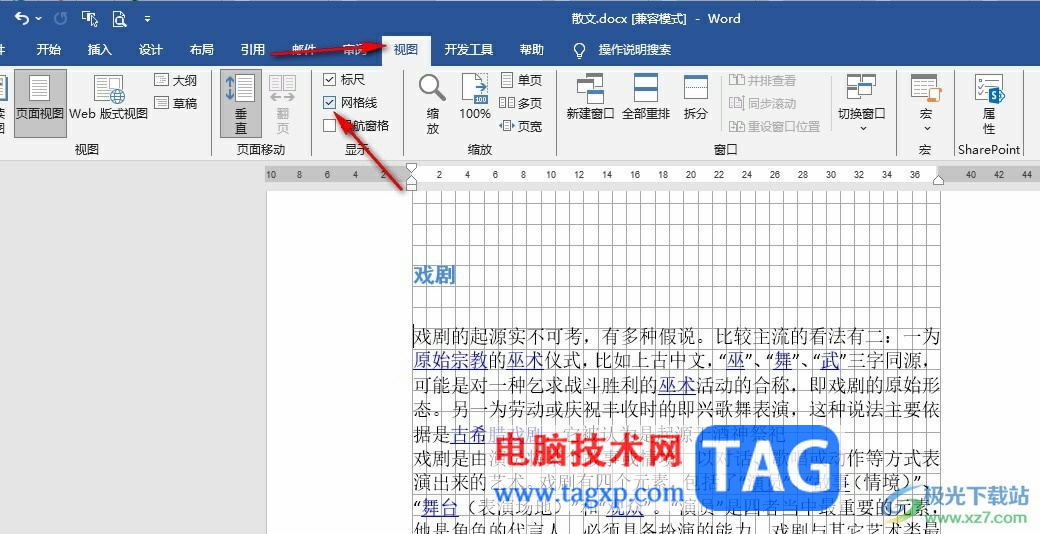This screenshot has height=534, width=1040.
Task: Open 切换窗口 dropdown
Action: point(862,103)
